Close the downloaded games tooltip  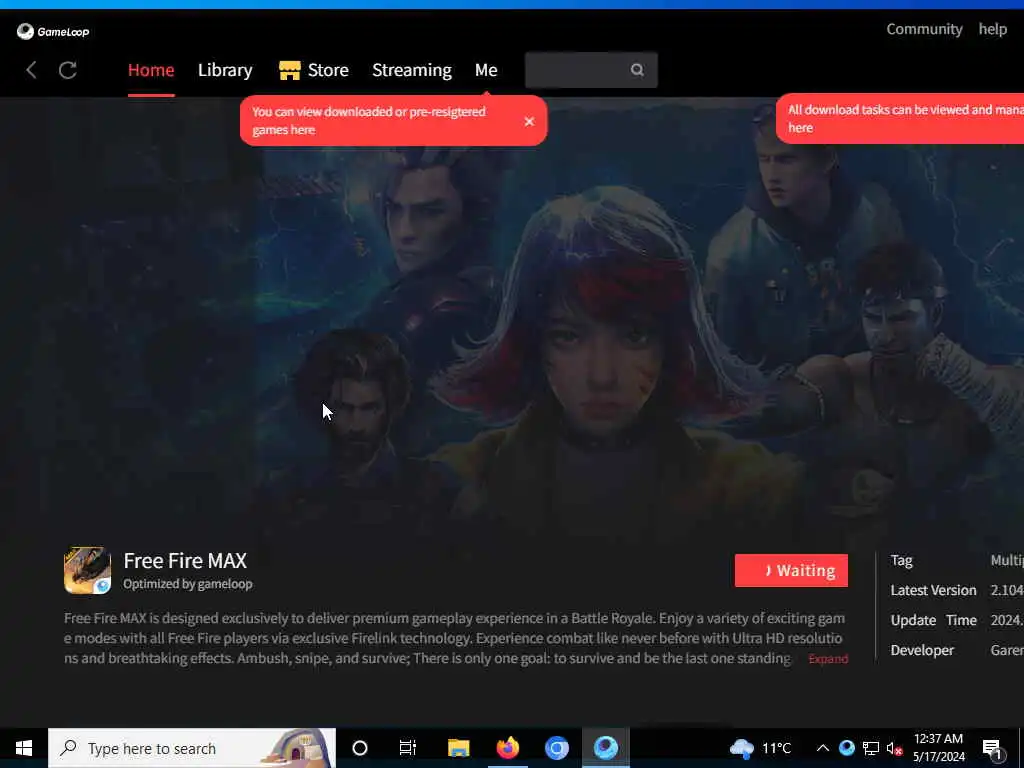[529, 121]
